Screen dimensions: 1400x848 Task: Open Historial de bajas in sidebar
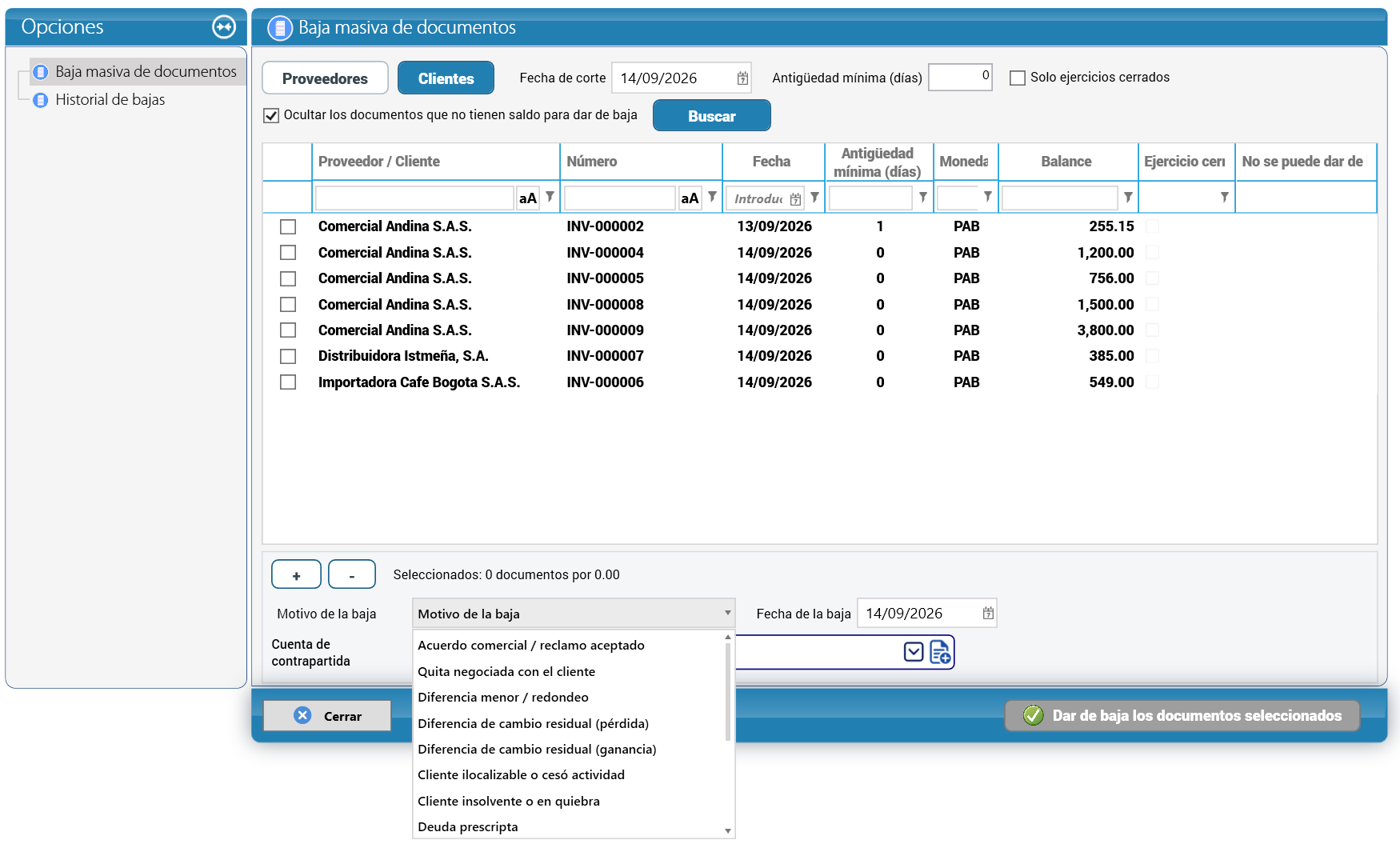coord(110,99)
